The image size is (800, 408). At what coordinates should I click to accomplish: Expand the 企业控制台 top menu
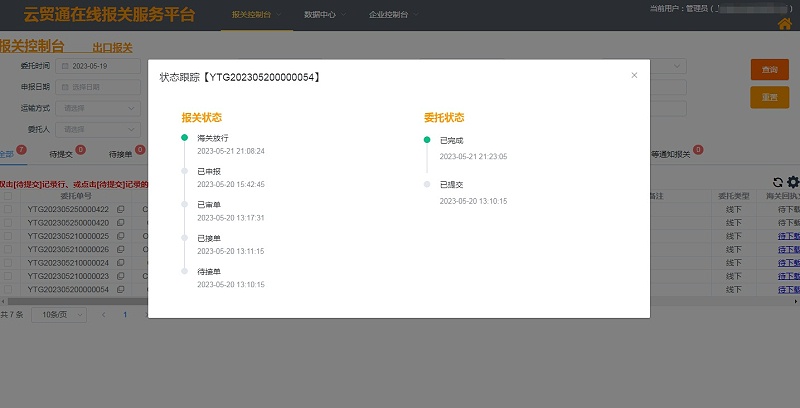393,15
